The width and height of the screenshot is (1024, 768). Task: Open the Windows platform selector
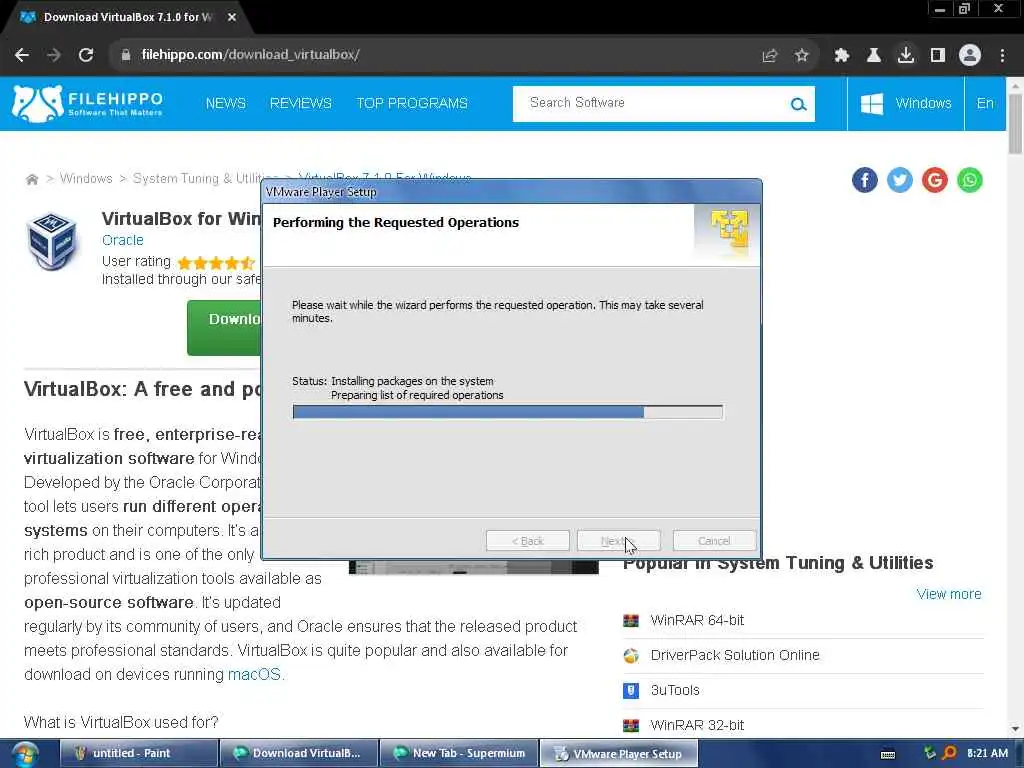(x=905, y=103)
